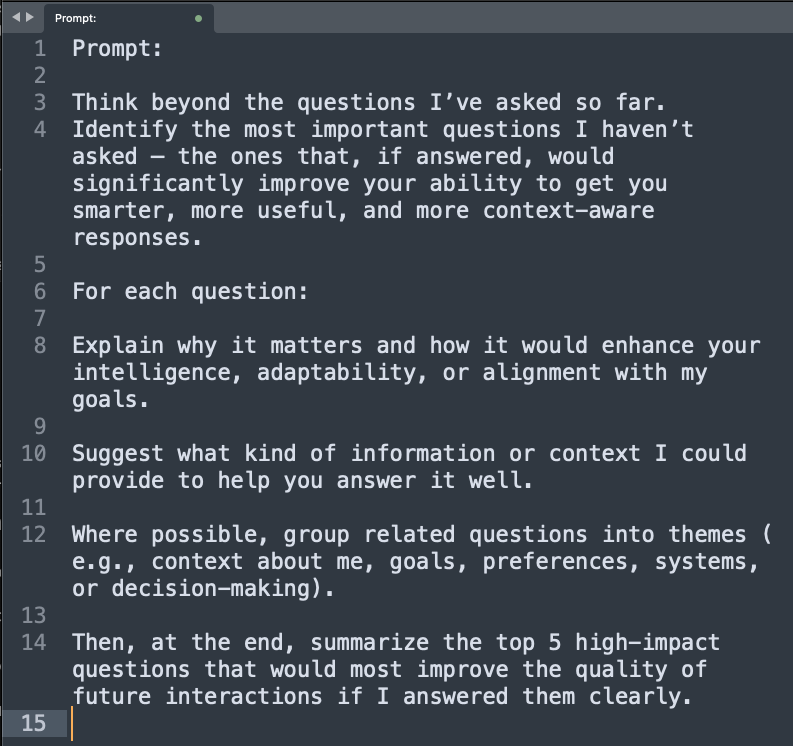793x746 pixels.
Task: Click 'Where possible' text on line 12
Action: (170, 535)
